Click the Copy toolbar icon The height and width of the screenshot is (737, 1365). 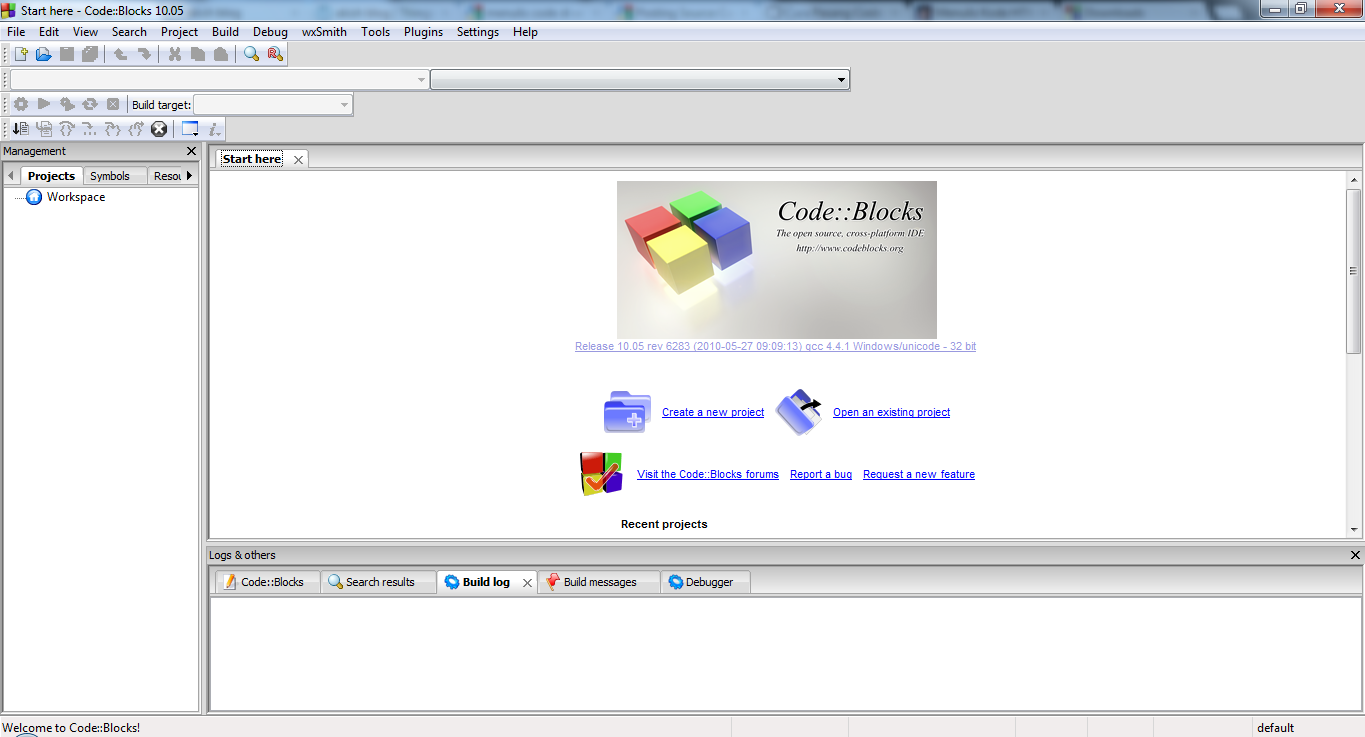click(198, 54)
